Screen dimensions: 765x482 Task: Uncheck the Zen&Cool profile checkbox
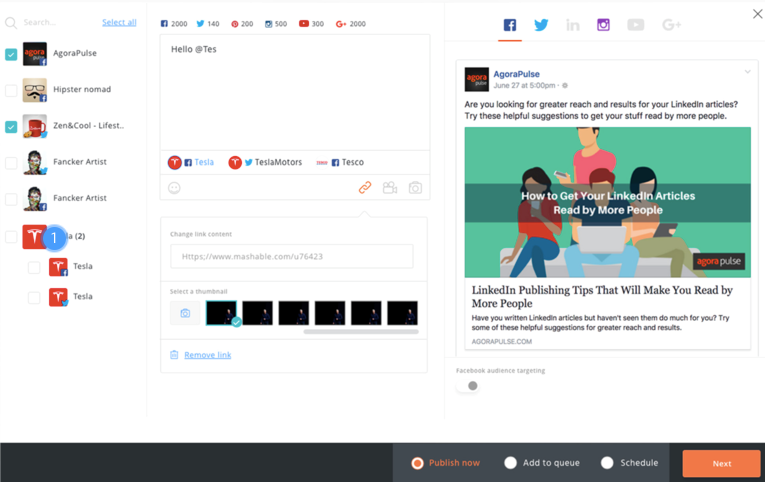coord(11,127)
